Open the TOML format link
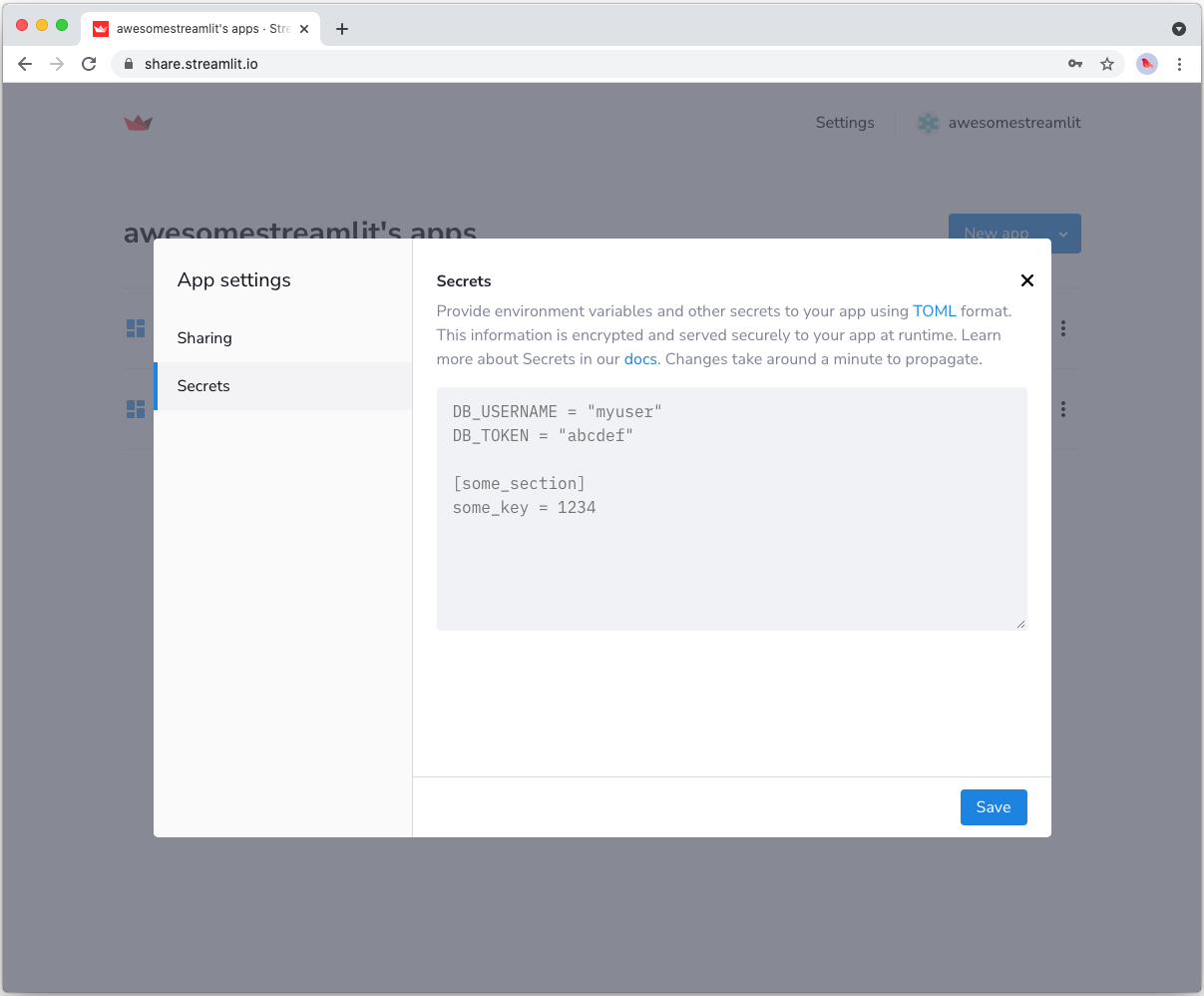This screenshot has width=1204, height=996. coord(934,311)
